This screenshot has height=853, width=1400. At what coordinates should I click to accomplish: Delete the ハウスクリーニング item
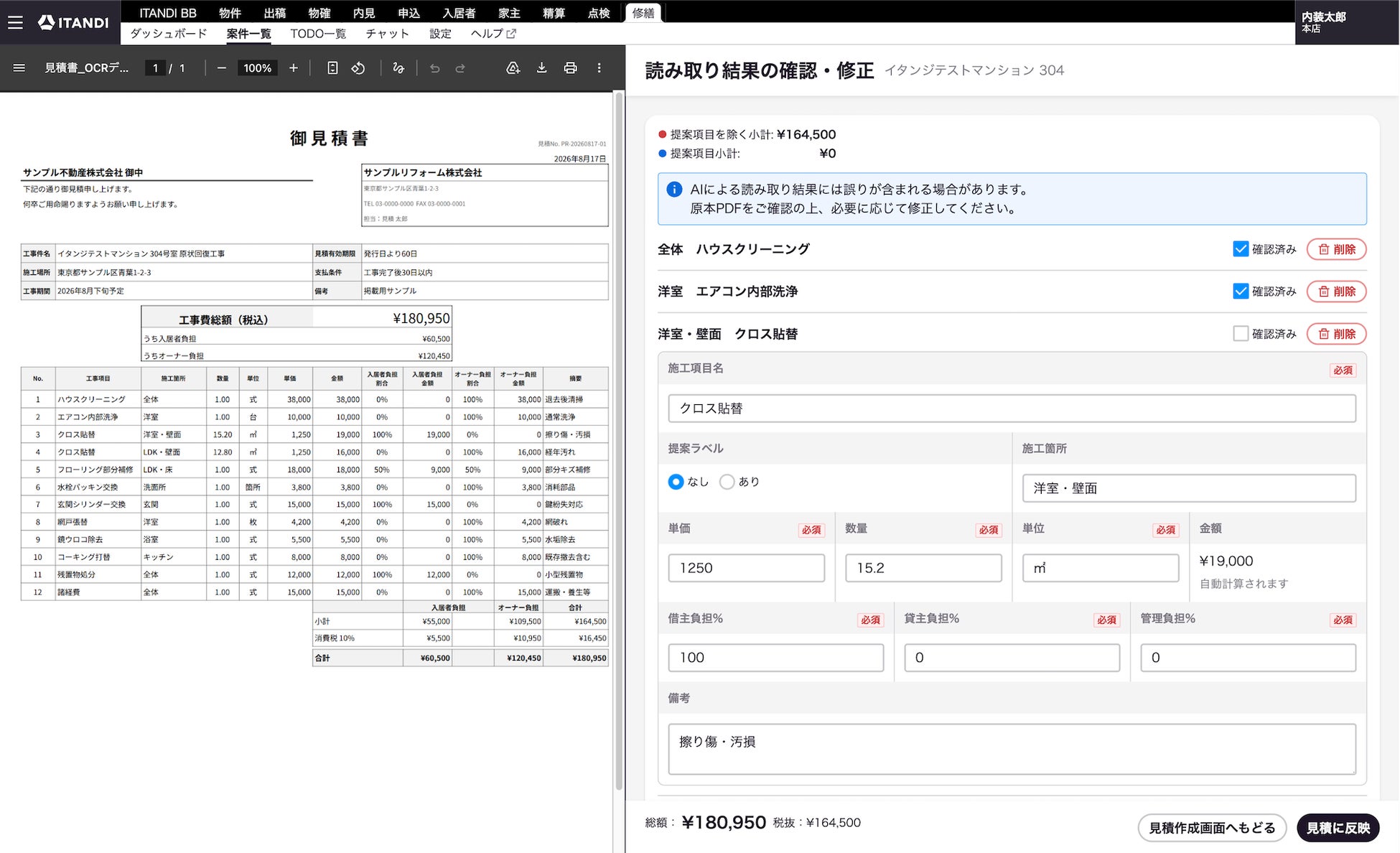[x=1336, y=249]
